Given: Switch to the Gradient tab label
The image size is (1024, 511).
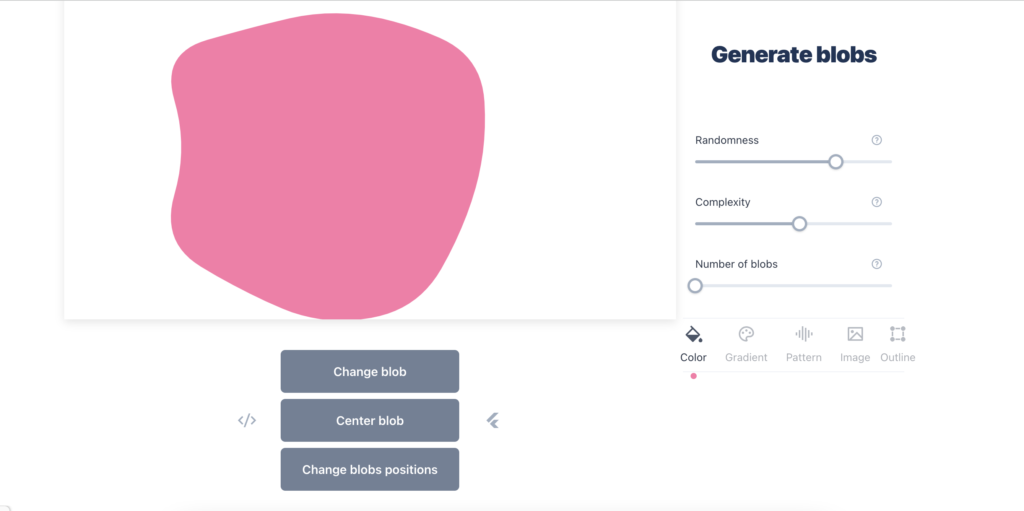Looking at the screenshot, I should (x=746, y=357).
